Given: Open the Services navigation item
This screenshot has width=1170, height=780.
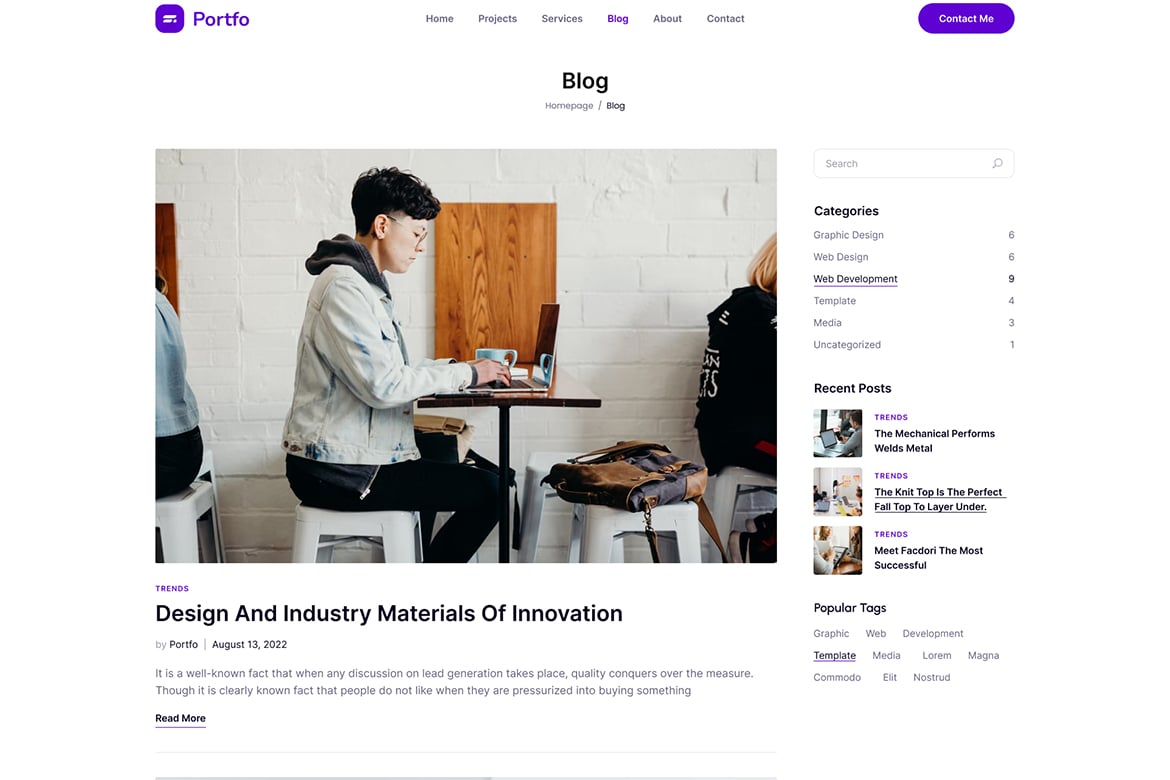Looking at the screenshot, I should point(562,19).
